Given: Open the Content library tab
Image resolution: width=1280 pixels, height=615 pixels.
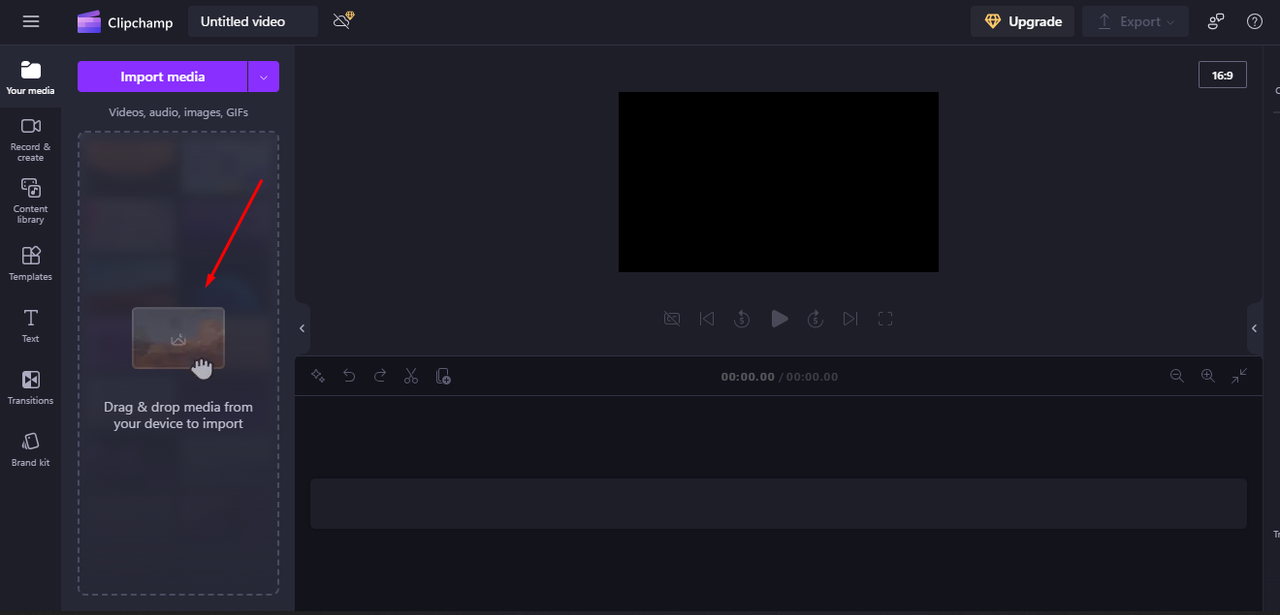Looking at the screenshot, I should [30, 201].
